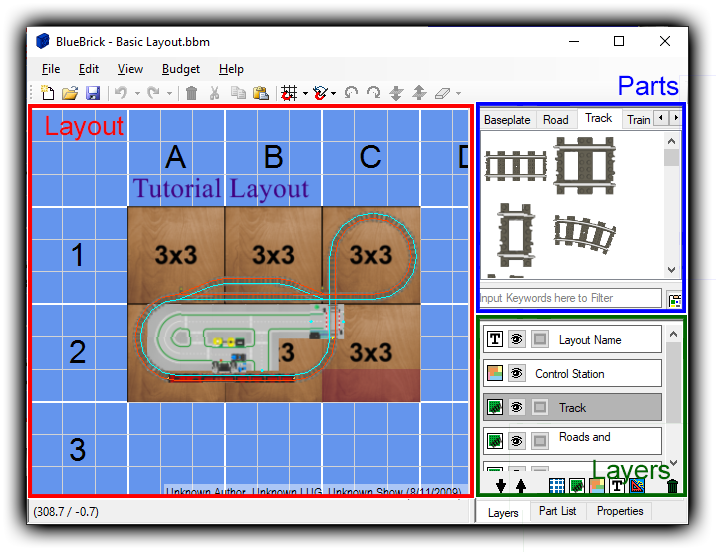Save the current layout
Screen dimensions: 716x552
93,93
